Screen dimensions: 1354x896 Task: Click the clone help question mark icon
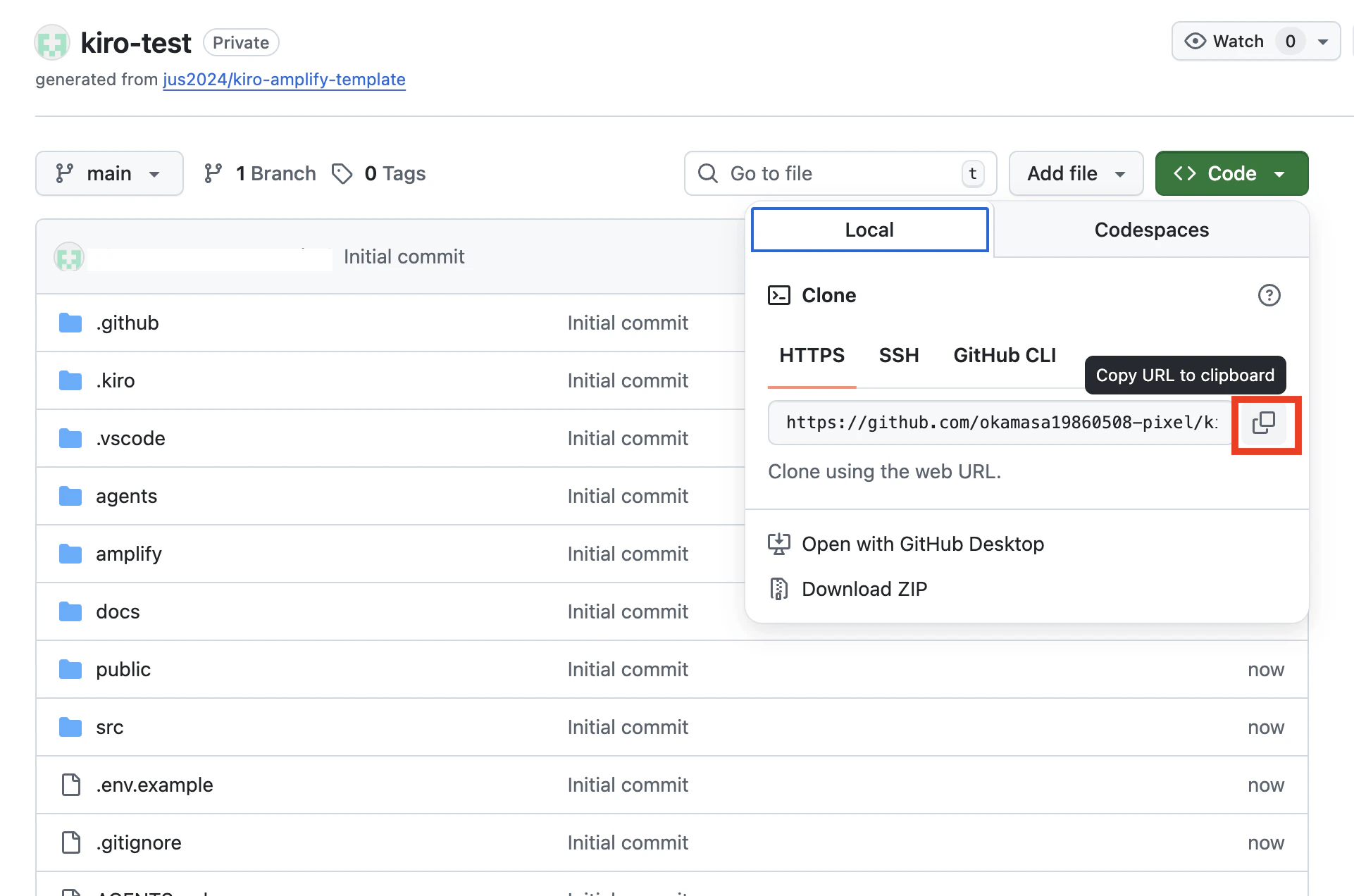1269,295
